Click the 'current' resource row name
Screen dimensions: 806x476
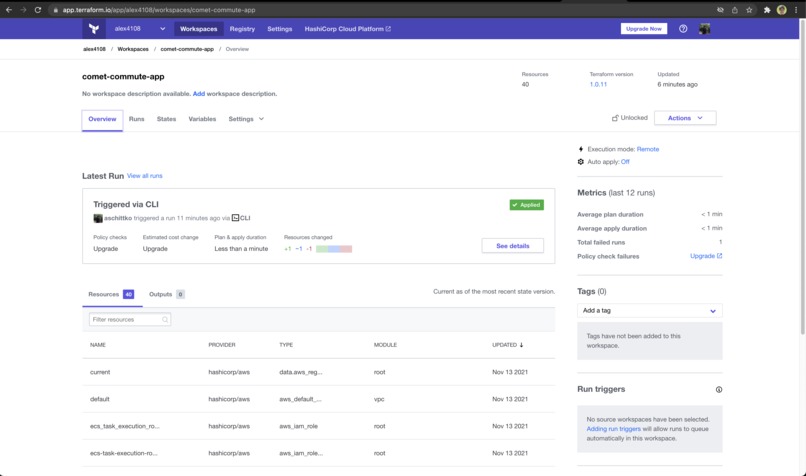tap(100, 372)
